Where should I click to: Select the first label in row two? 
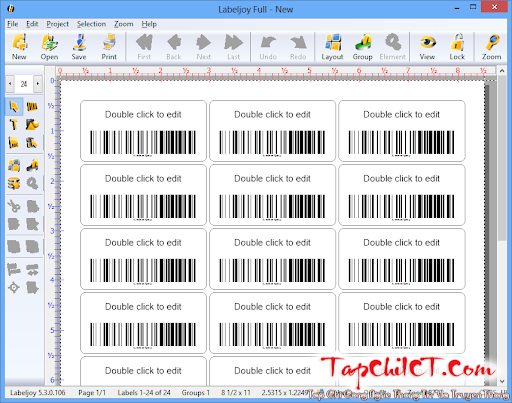143,195
